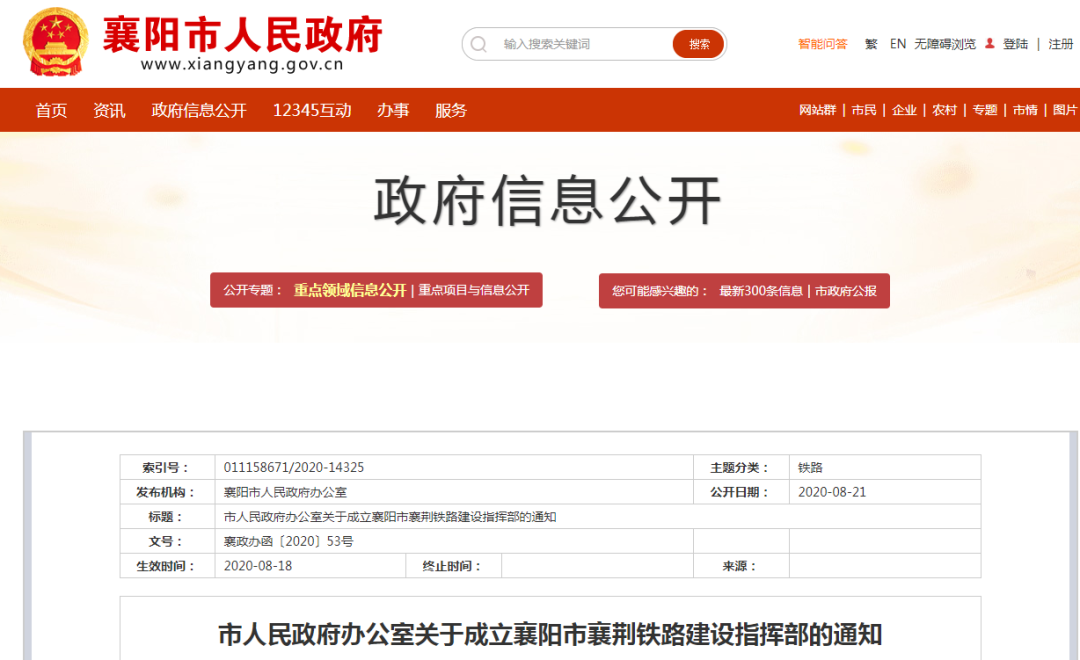This screenshot has width=1080, height=660.
Task: Open 重点项目与信息公开 link
Action: coord(473,290)
